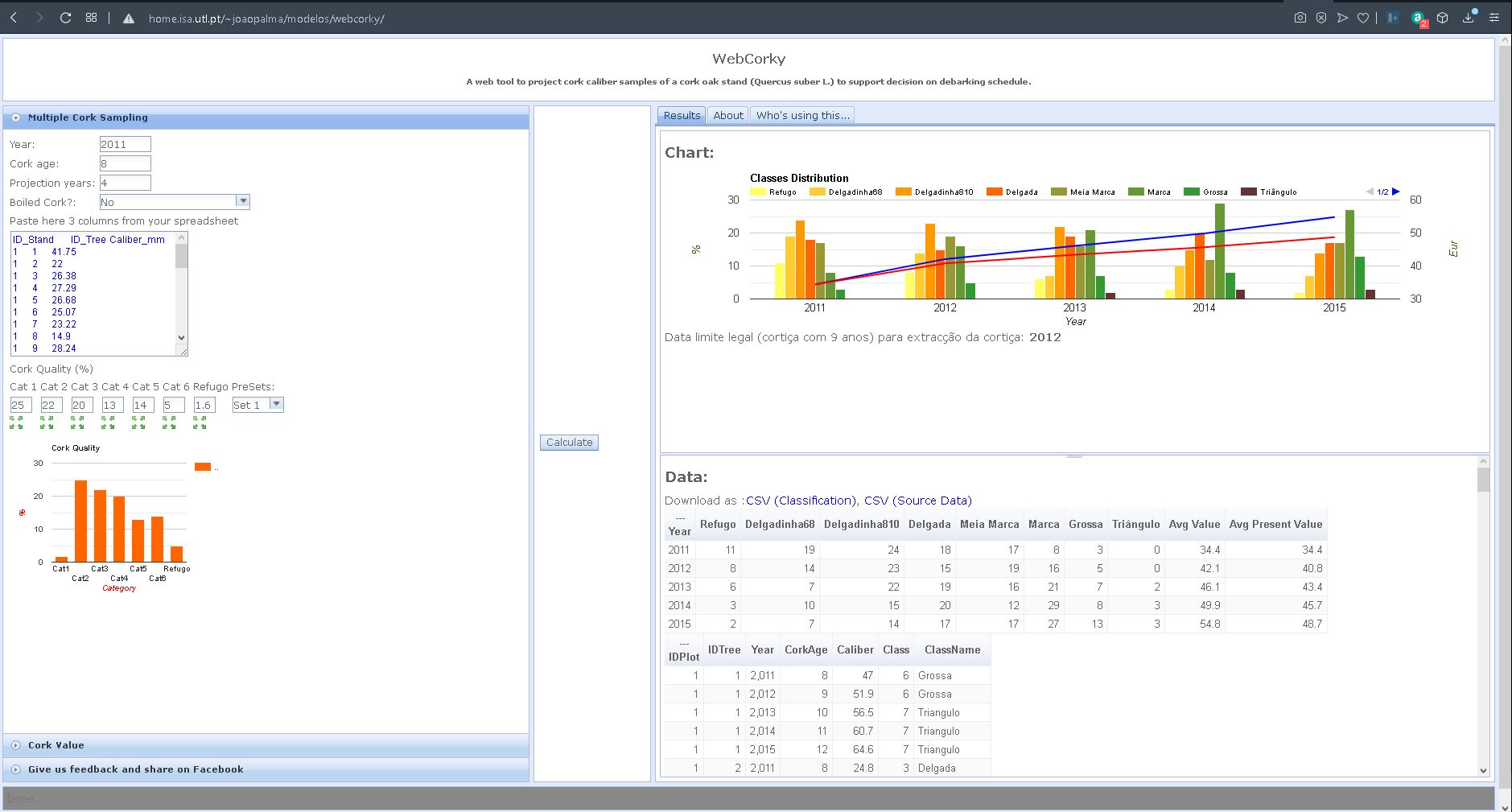Open the speed dial grid icon

pyautogui.click(x=91, y=18)
